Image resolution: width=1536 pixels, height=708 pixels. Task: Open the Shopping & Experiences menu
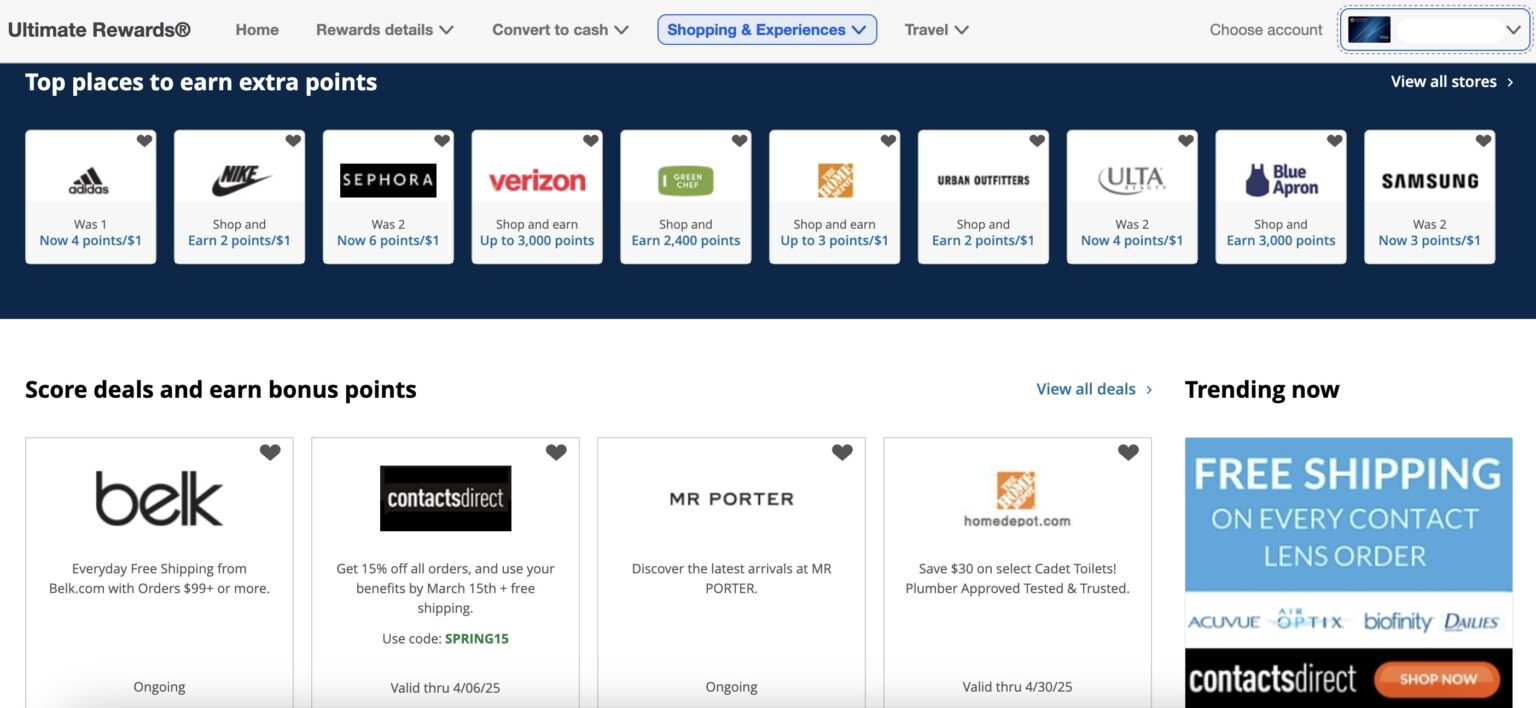(766, 30)
